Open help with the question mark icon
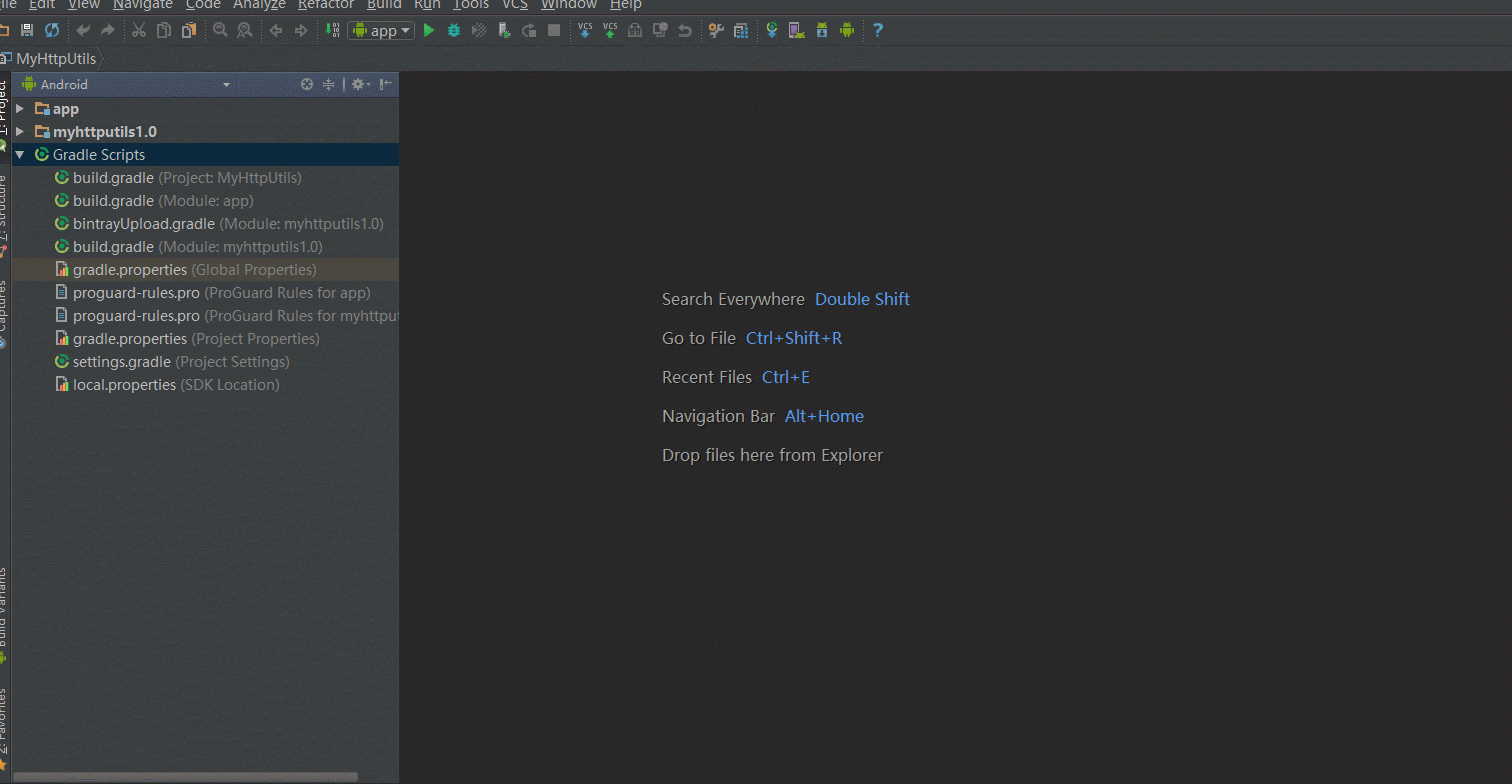This screenshot has width=1512, height=784. [877, 31]
